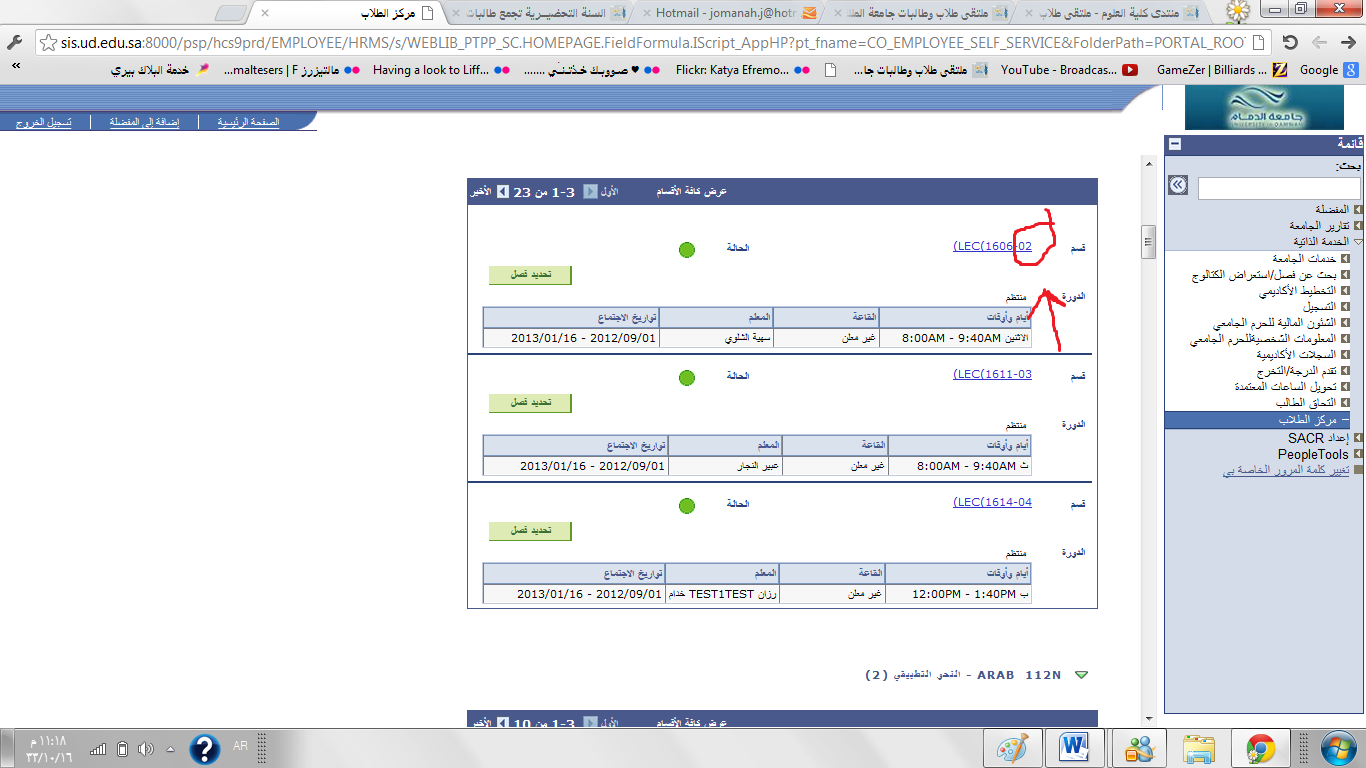The image size is (1366, 768).
Task: Open the Google bookmark
Action: pos(1328,70)
